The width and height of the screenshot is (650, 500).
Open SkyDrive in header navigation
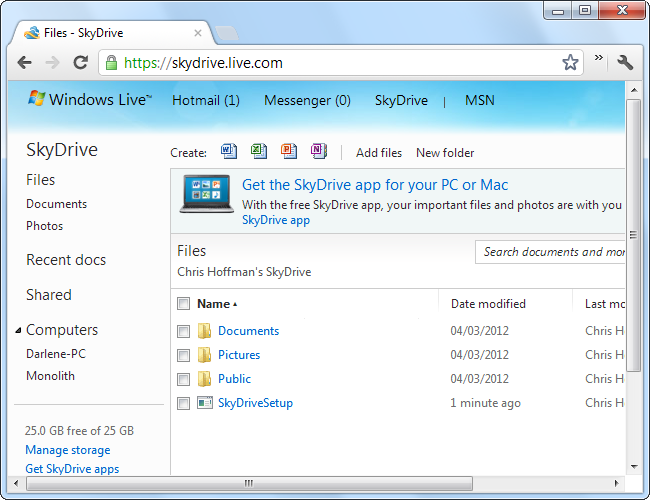(x=401, y=100)
